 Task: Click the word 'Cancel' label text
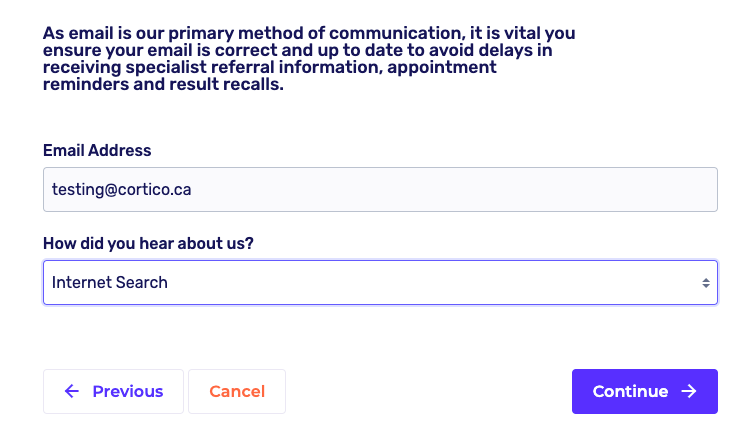pyautogui.click(x=237, y=392)
